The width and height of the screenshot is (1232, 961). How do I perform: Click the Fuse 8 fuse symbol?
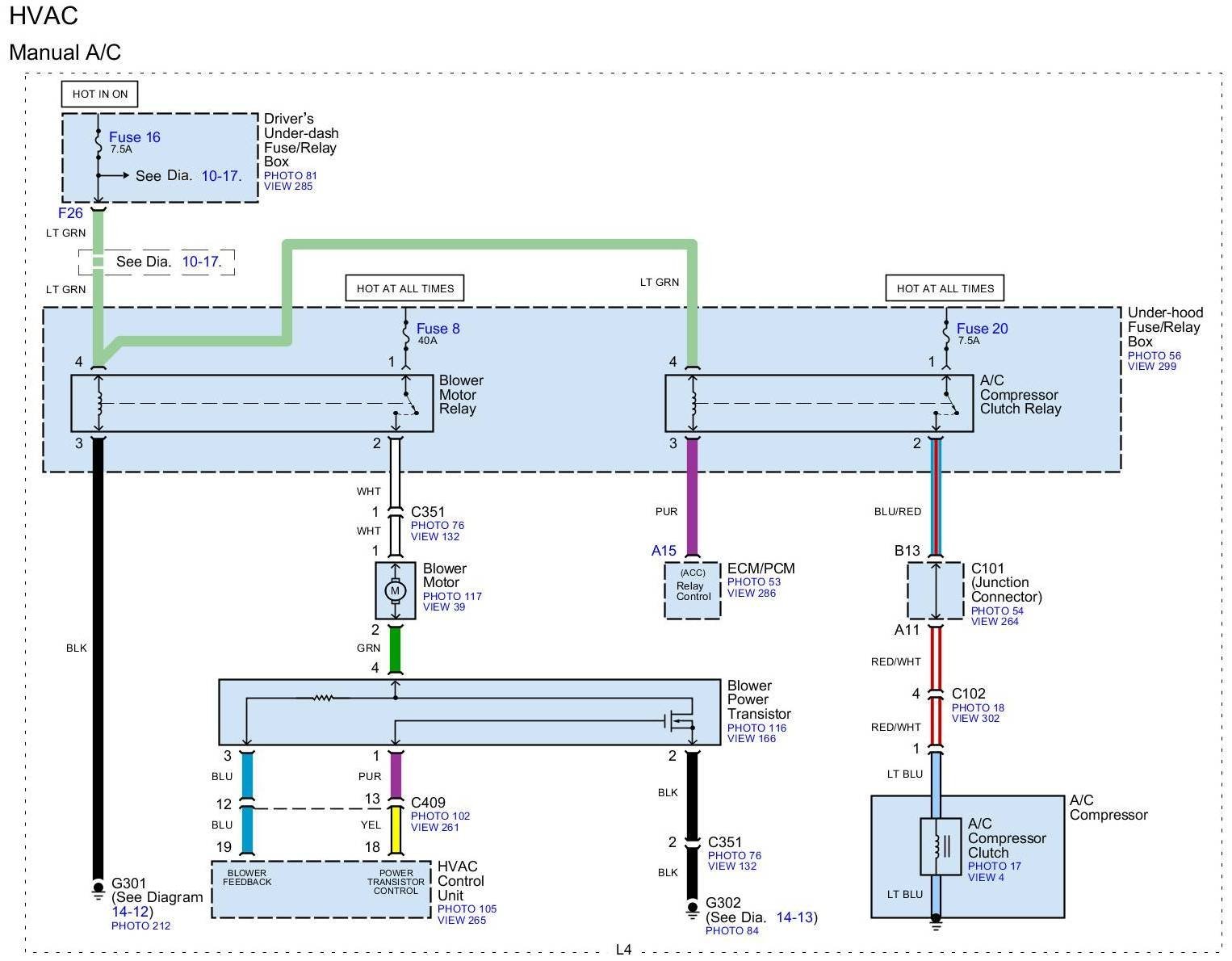pos(405,330)
